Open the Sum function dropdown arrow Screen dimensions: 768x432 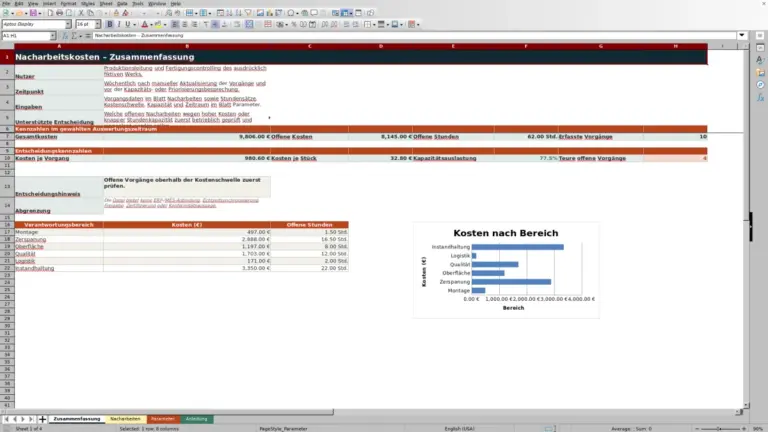pyautogui.click(x=81, y=36)
